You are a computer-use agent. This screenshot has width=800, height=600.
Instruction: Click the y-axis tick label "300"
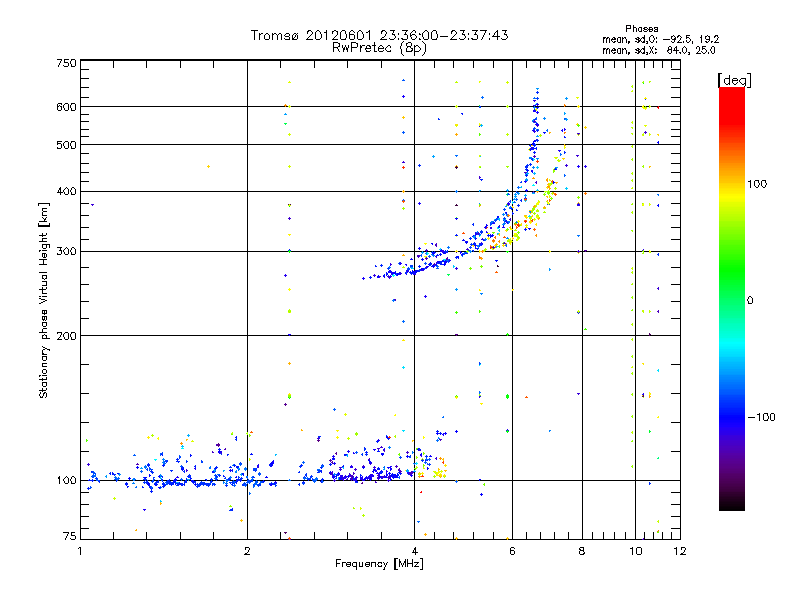click(x=66, y=251)
